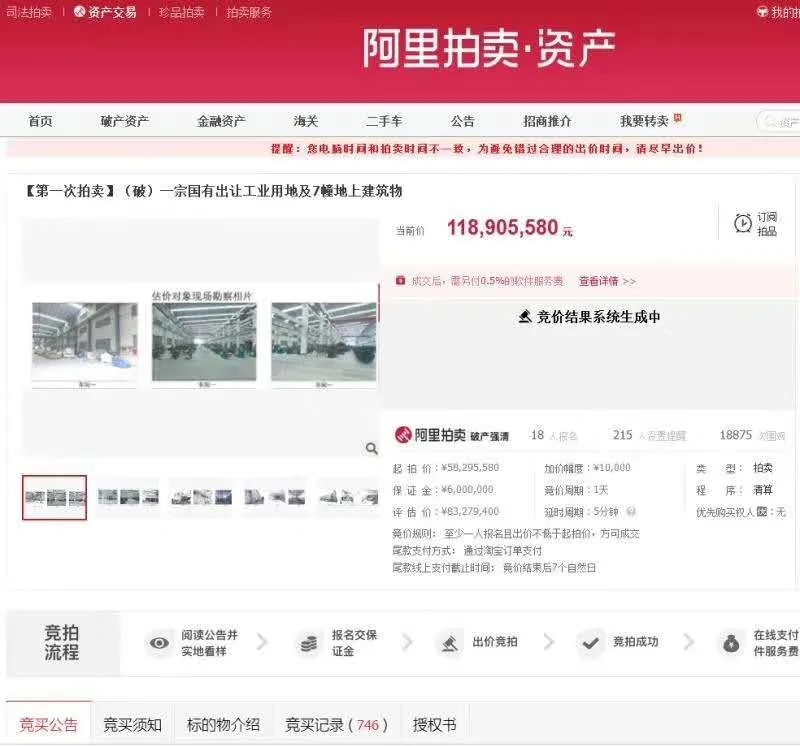Click the auction title text
Viewport: 800px width, 746px height.
(214, 191)
